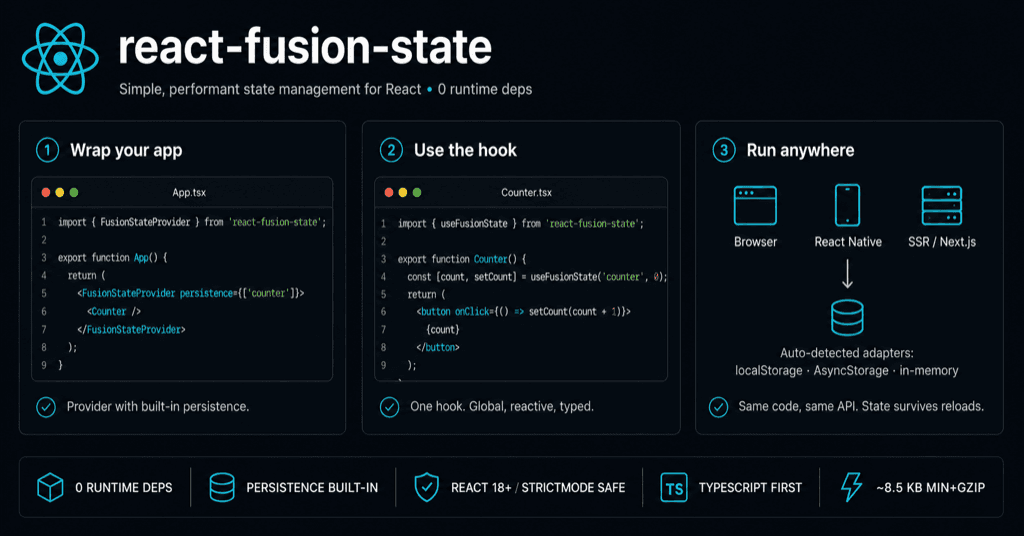Viewport: 1024px width, 536px height.
Task: Click 'localStorage · AsyncStorage · in-memory' text
Action: (x=847, y=371)
